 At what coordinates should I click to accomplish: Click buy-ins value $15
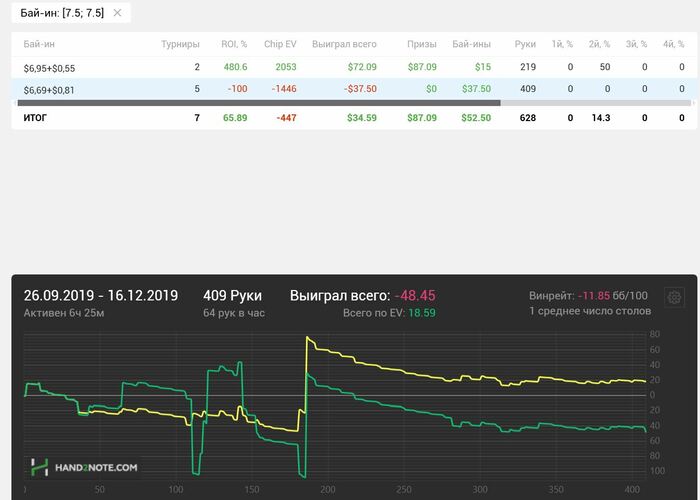(x=483, y=67)
